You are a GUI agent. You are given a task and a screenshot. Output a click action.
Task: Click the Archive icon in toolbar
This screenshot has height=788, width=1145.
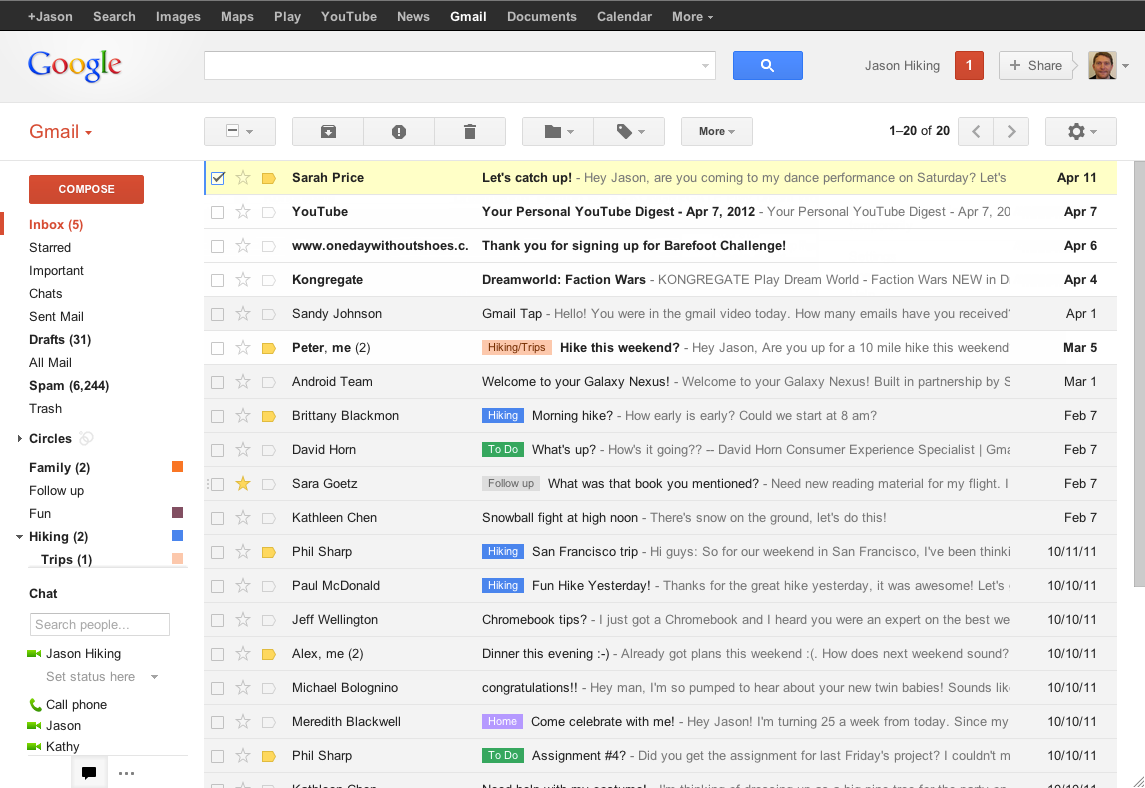[328, 131]
